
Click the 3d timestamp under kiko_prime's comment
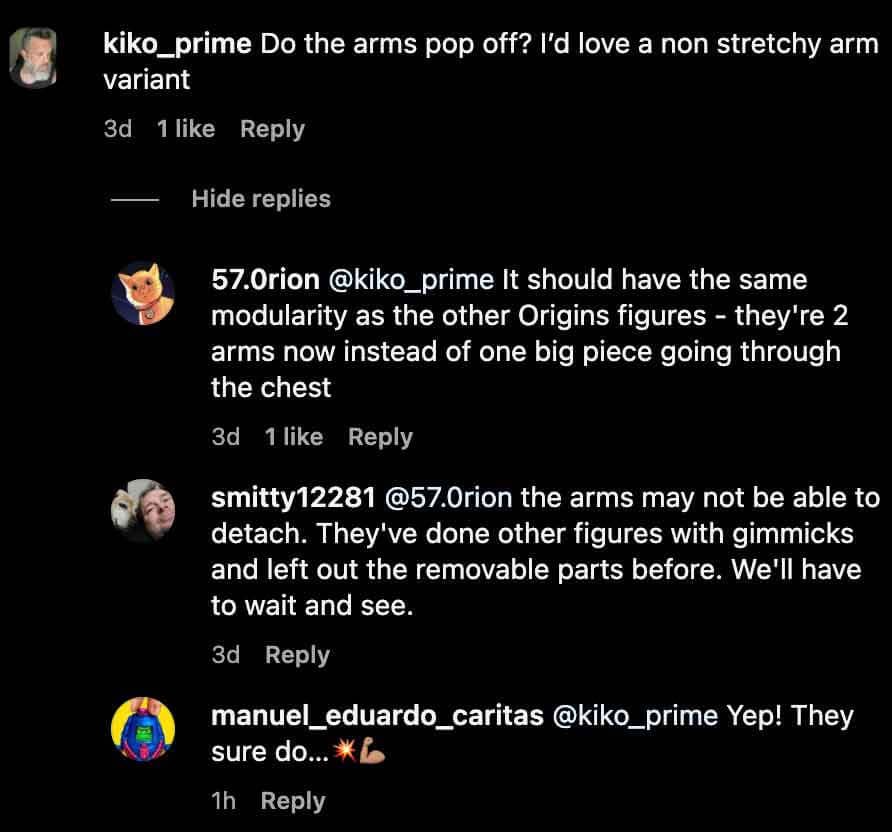point(117,128)
